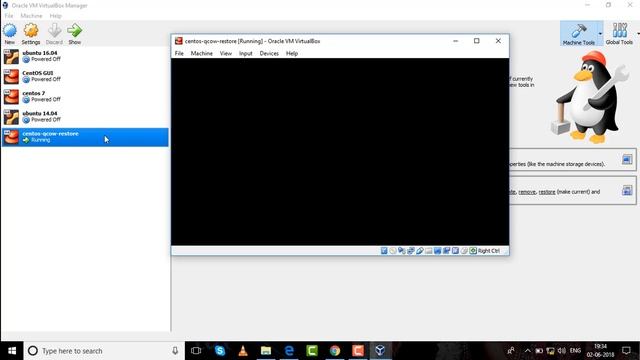Screen dimensions: 640x360
Task: Open Help menu in the VM window
Action: (291, 53)
